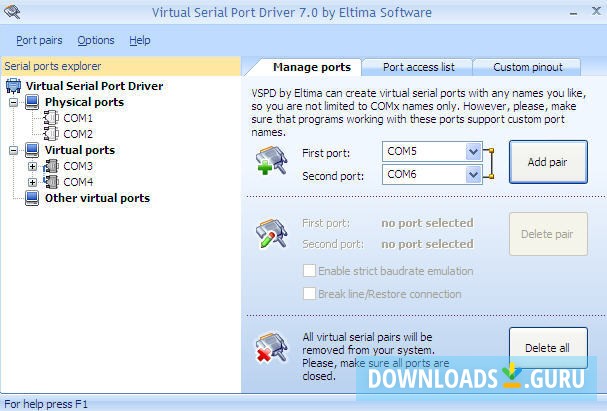Select the Virtual ports label
This screenshot has height=411, width=607.
(80, 150)
